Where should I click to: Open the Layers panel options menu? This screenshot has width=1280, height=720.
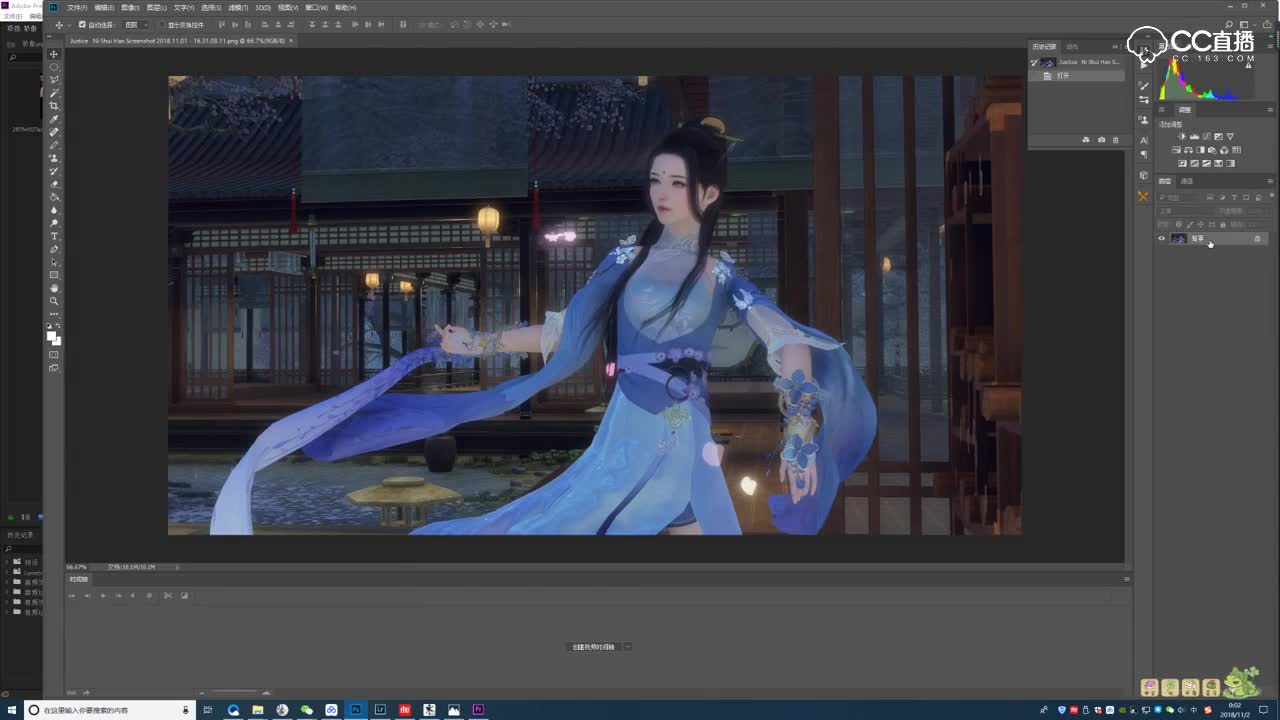[x=1268, y=181]
